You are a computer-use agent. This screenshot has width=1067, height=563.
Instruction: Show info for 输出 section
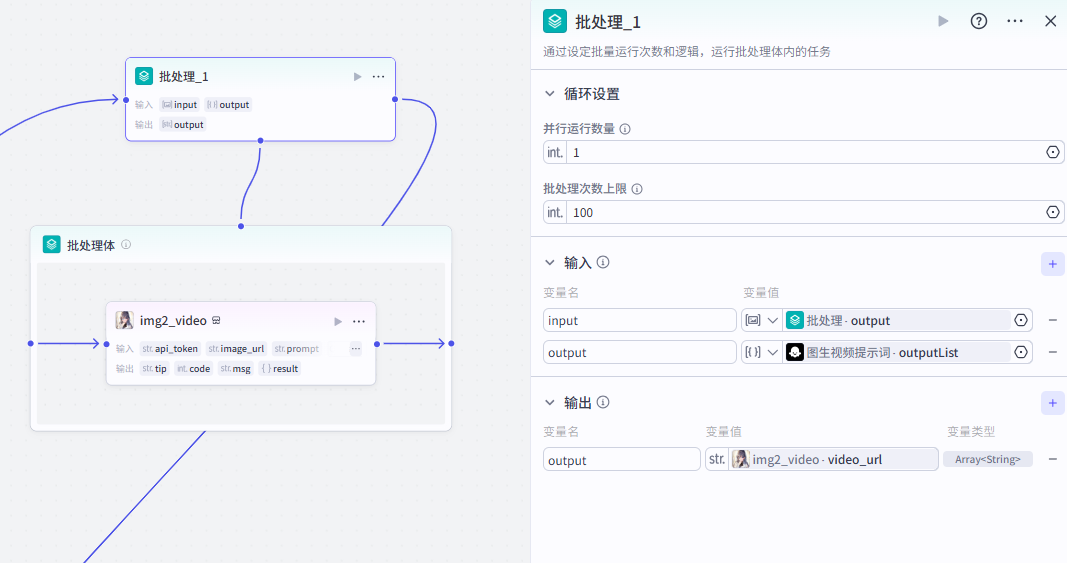(x=603, y=402)
